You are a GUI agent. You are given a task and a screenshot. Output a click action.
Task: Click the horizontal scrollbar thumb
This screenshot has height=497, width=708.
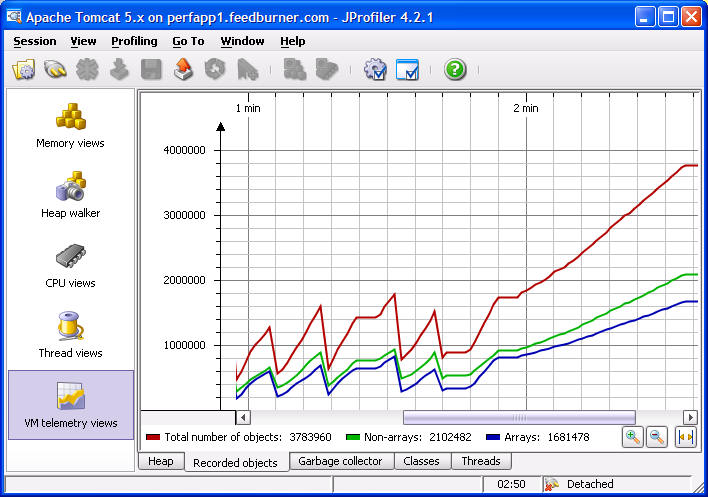(518, 417)
